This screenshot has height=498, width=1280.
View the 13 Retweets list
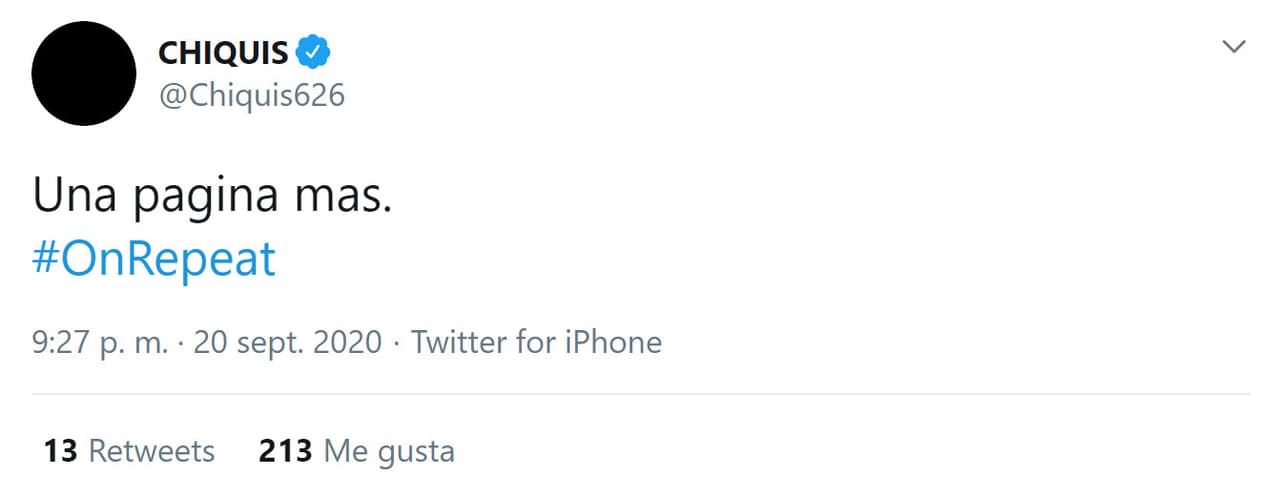pos(129,451)
